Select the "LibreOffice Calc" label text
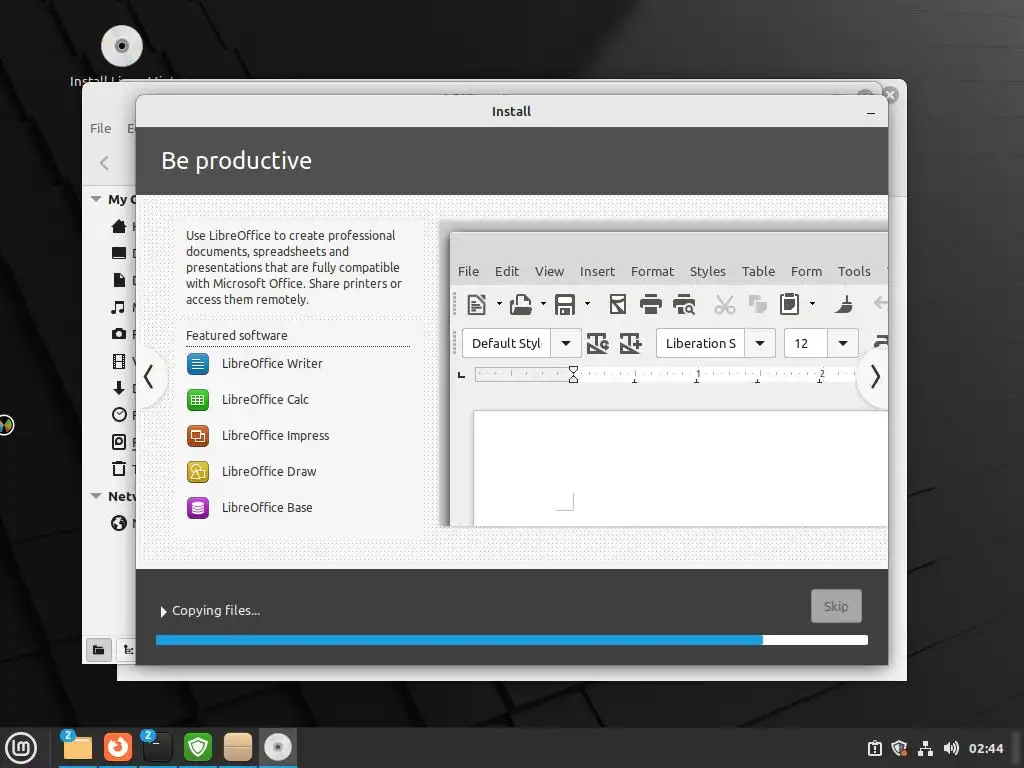 click(x=265, y=400)
